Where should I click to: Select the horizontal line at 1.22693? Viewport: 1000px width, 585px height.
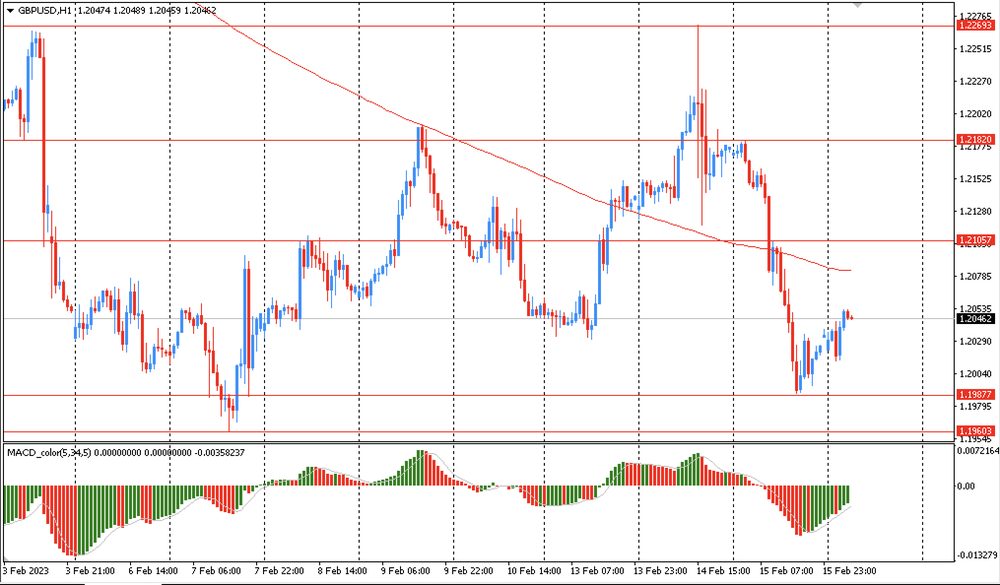(x=478, y=26)
